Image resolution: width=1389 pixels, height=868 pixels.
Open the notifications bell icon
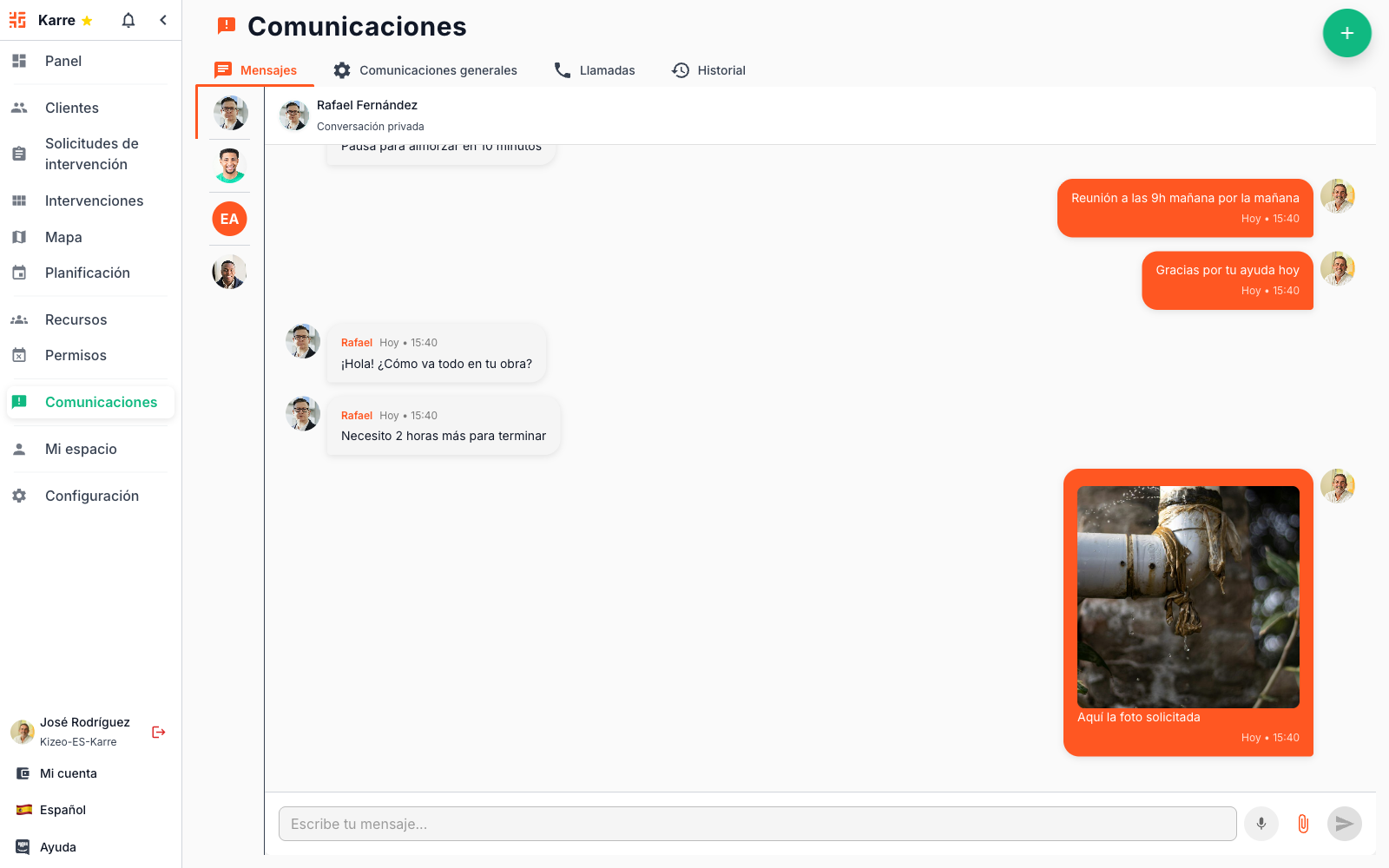(127, 19)
